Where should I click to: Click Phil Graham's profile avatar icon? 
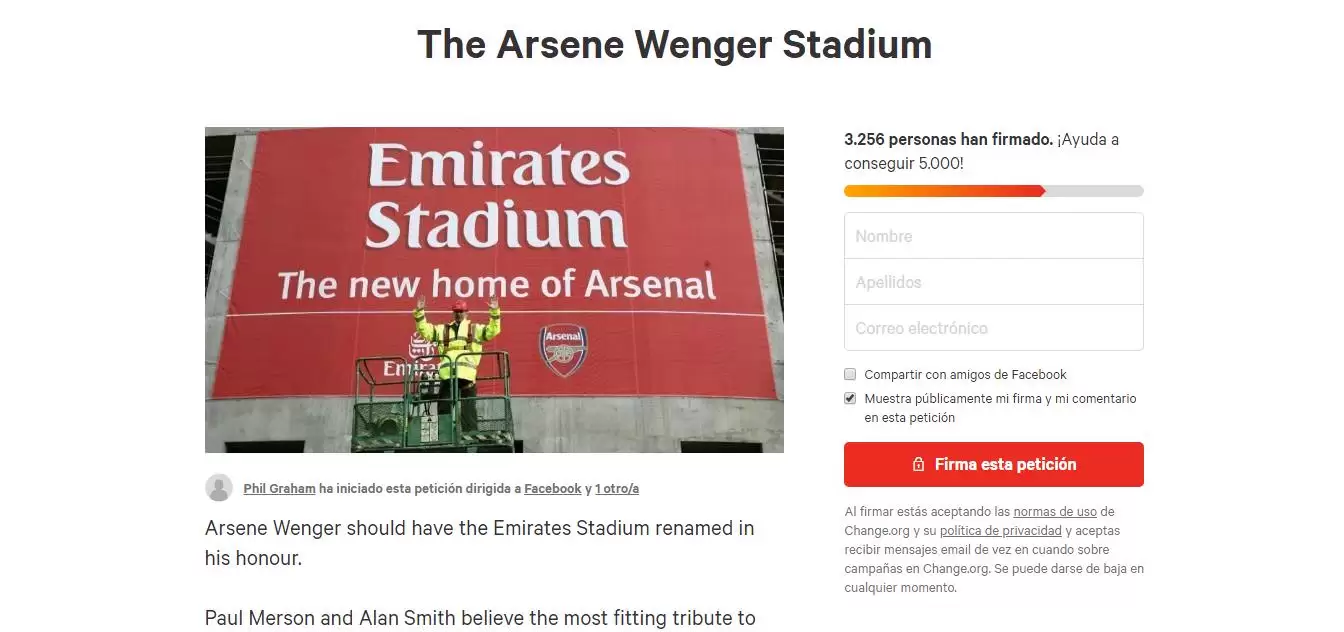click(219, 488)
